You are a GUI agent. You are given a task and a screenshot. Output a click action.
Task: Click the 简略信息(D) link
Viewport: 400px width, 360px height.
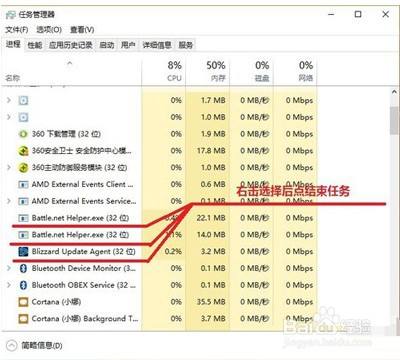coord(42,346)
